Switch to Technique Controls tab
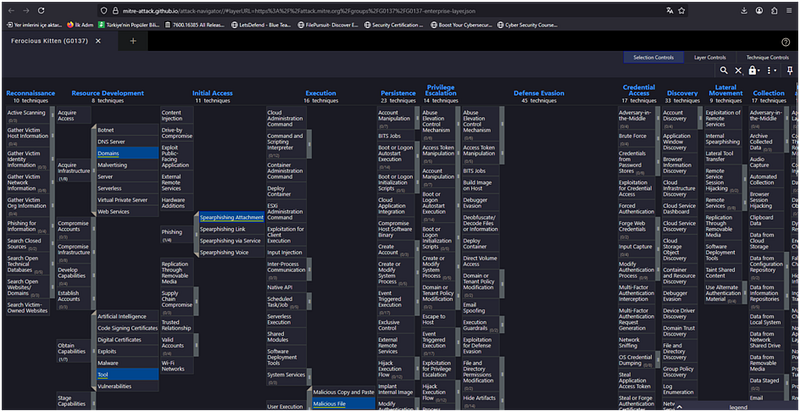800x412 pixels. (767, 58)
